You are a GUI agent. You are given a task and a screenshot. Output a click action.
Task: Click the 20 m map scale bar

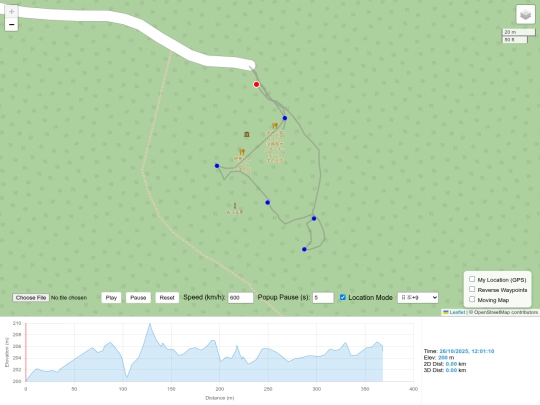[x=519, y=32]
